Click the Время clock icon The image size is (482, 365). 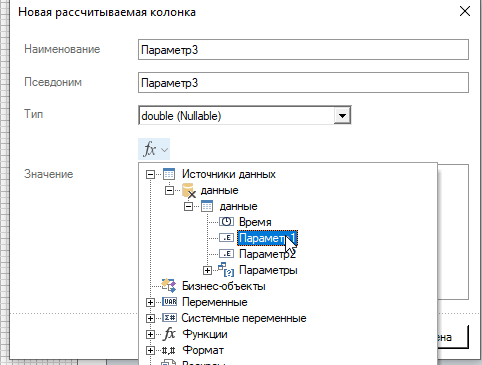pos(226,222)
